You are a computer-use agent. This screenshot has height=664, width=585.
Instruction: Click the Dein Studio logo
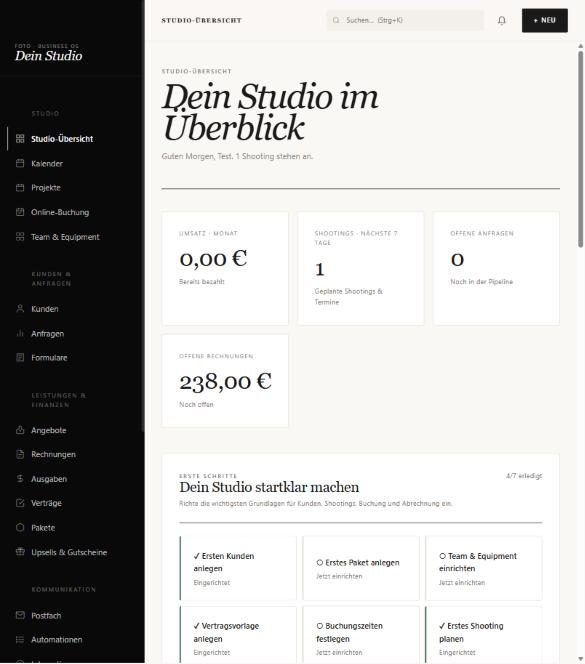coord(48,56)
